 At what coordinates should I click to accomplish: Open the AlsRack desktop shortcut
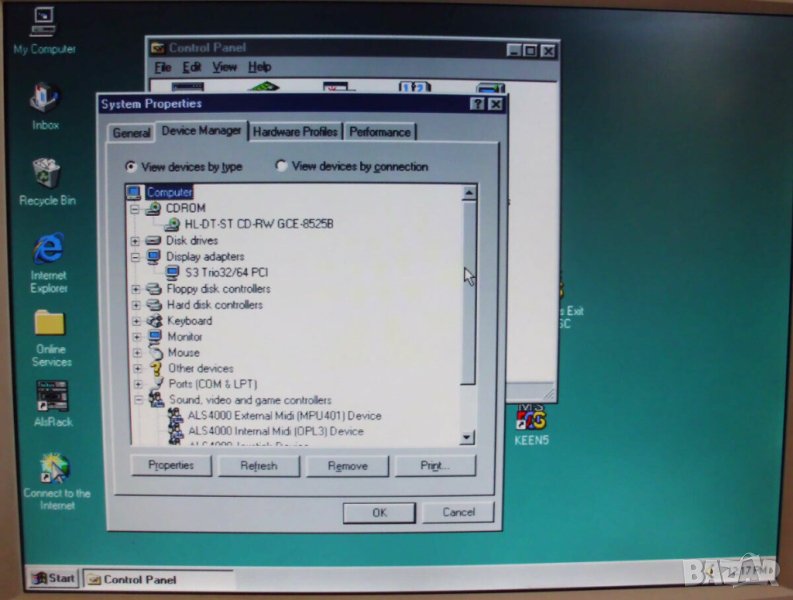pos(52,397)
